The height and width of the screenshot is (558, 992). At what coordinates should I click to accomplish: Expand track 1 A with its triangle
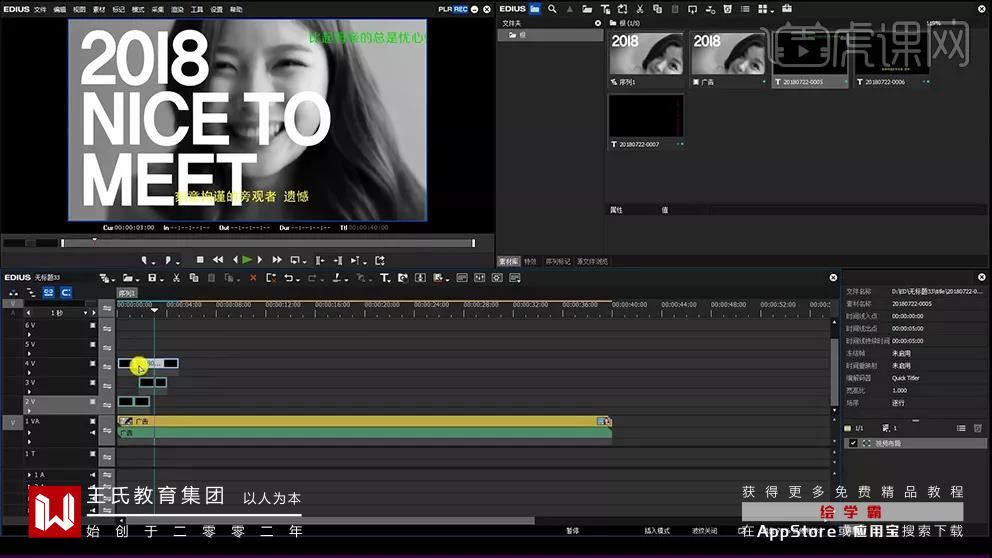(x=29, y=474)
